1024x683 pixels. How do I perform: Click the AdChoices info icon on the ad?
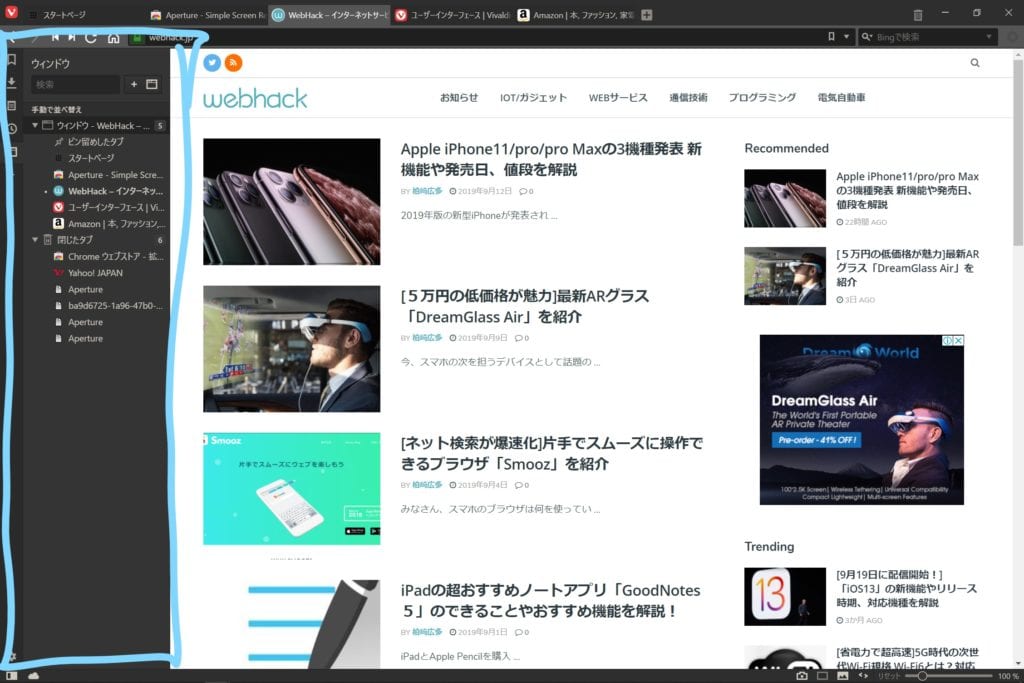(948, 340)
